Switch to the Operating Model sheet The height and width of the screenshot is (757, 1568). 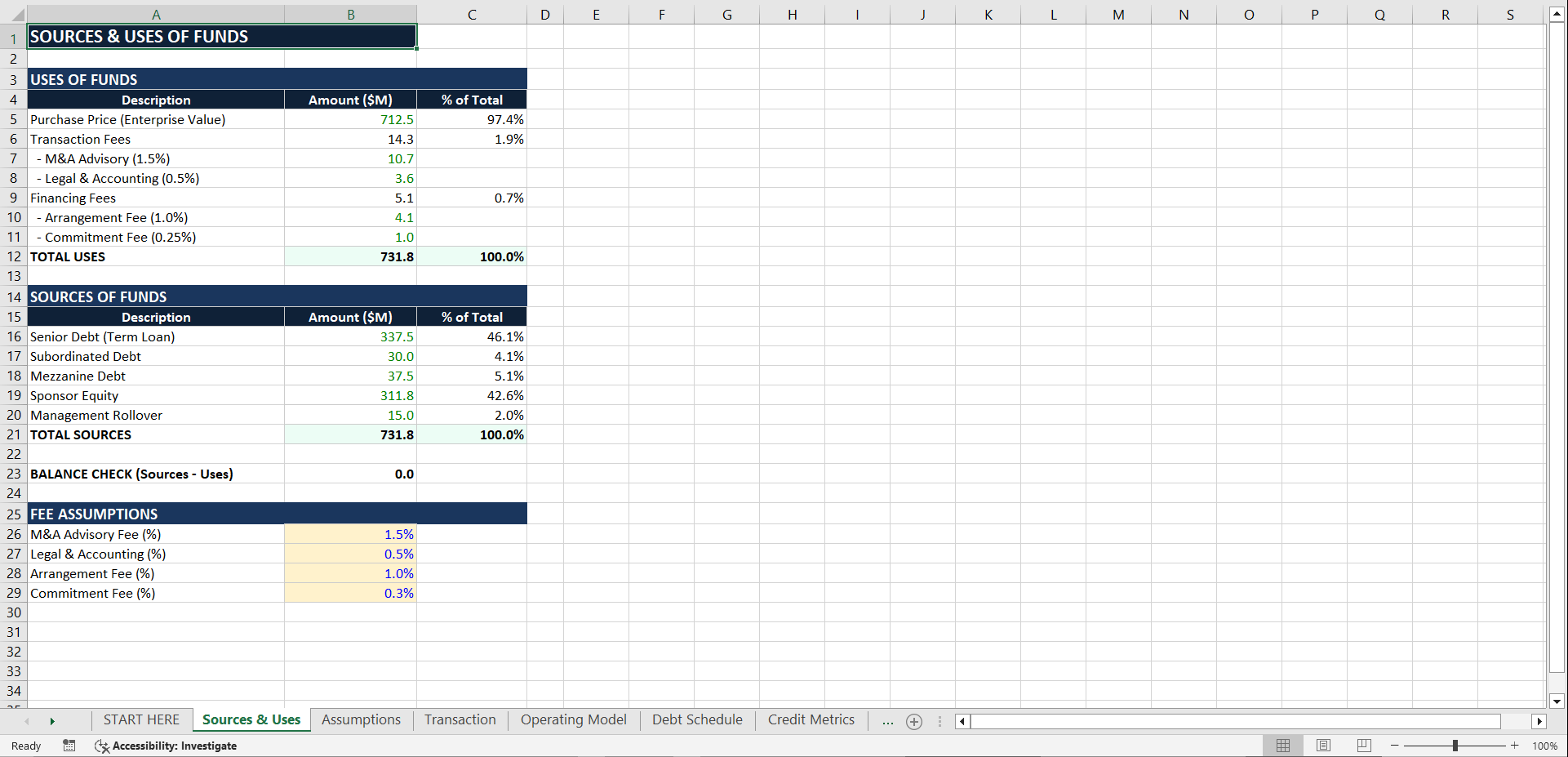[574, 719]
